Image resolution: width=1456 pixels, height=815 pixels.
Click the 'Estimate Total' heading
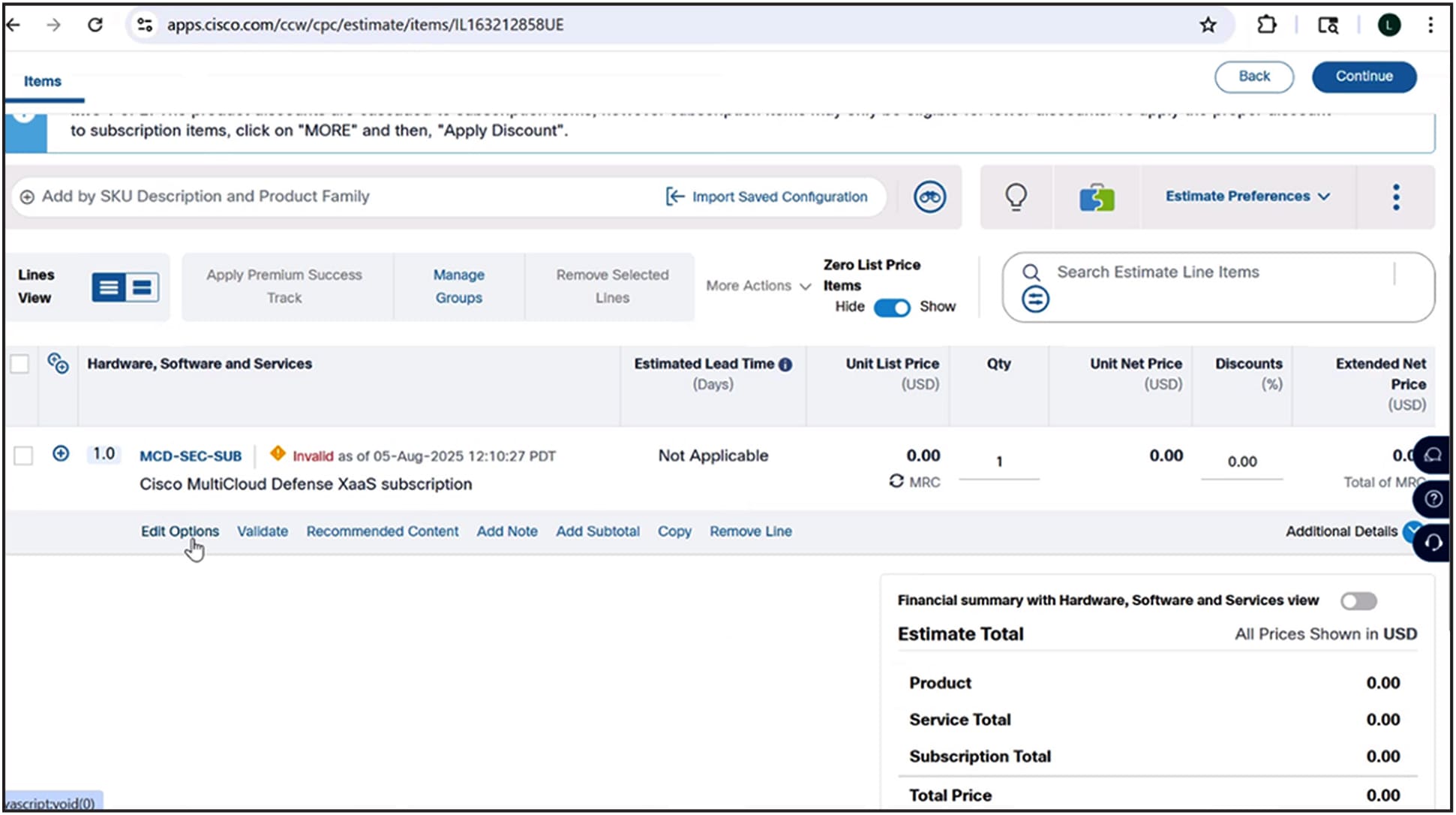[x=960, y=634]
